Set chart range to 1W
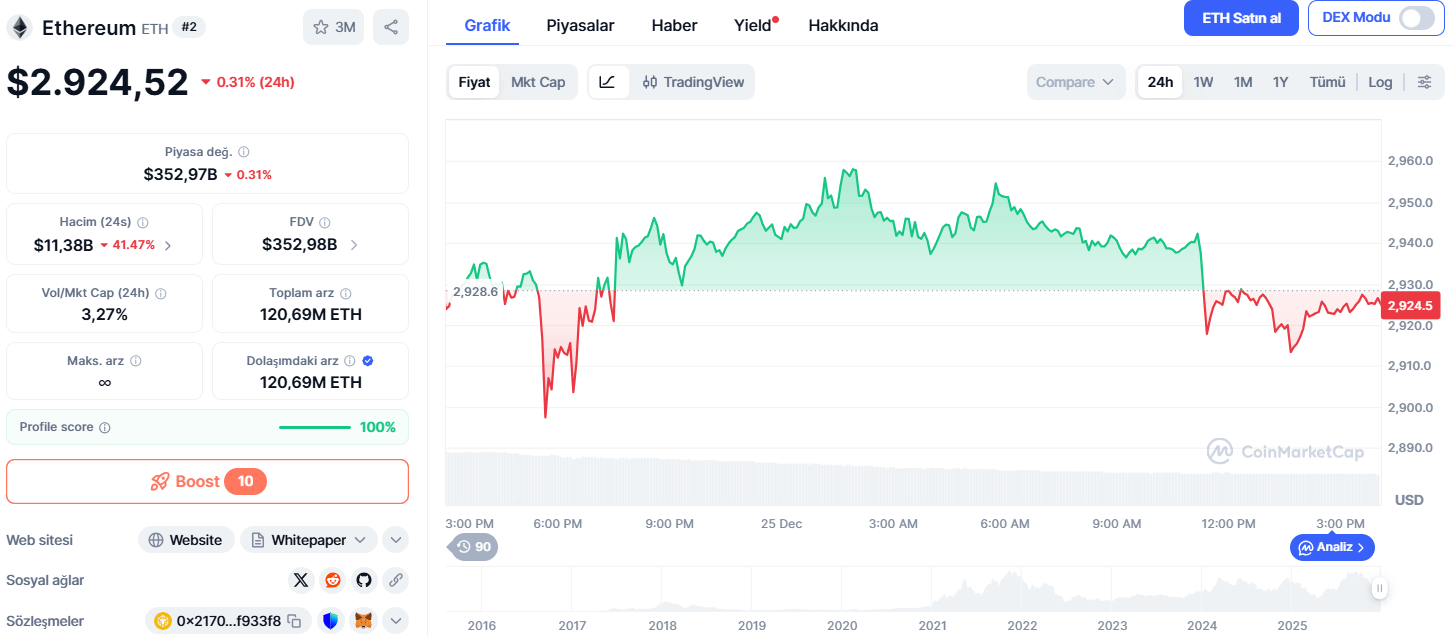The width and height of the screenshot is (1453, 636). (1203, 82)
